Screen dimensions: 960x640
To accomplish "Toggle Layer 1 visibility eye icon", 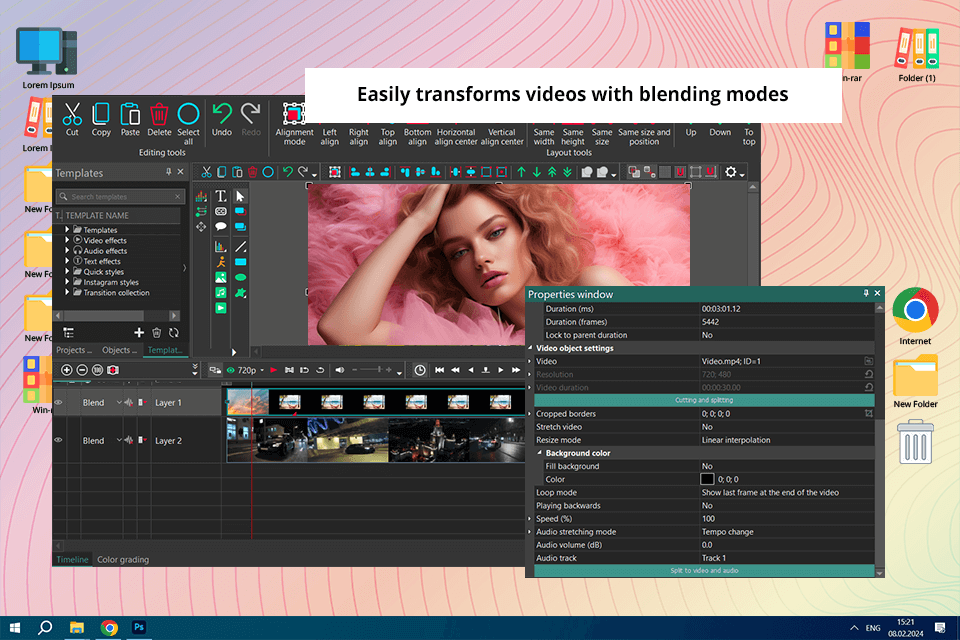I will (x=59, y=402).
